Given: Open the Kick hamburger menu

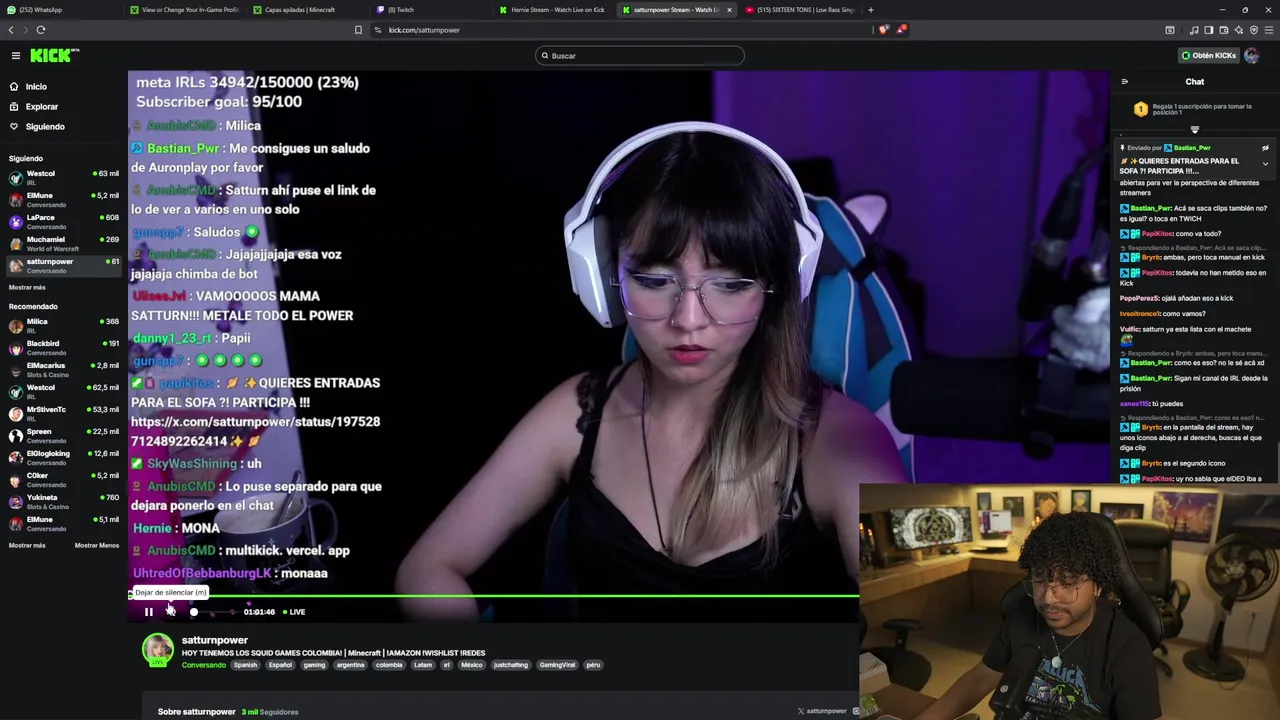Looking at the screenshot, I should pos(15,56).
